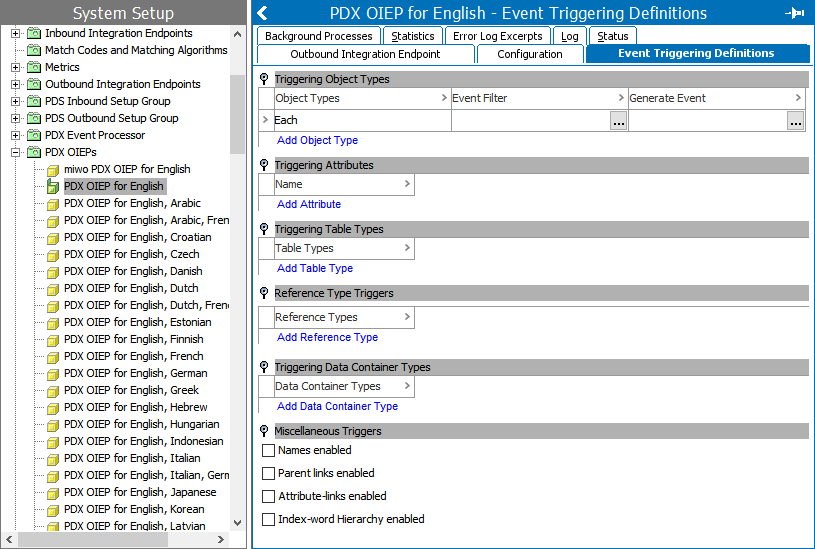The image size is (815, 549).
Task: Open the Background Processes tab
Action: (x=319, y=36)
